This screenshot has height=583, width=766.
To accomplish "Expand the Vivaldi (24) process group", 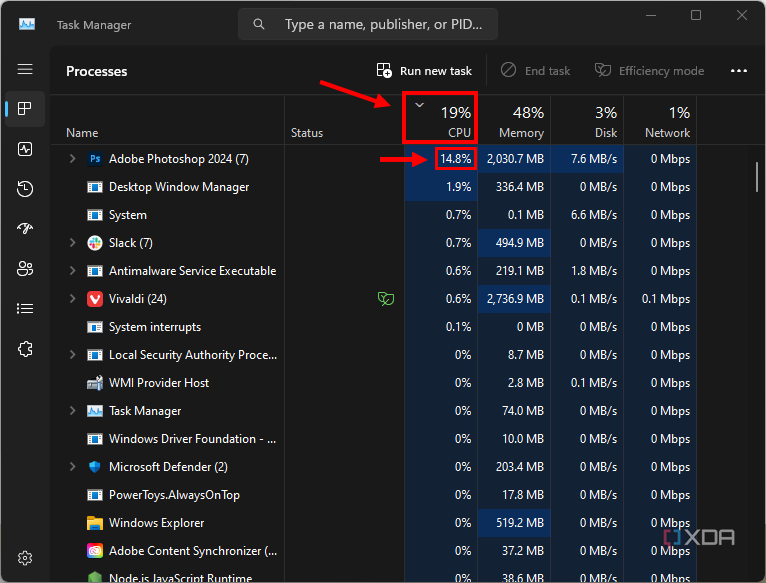I will (x=72, y=299).
